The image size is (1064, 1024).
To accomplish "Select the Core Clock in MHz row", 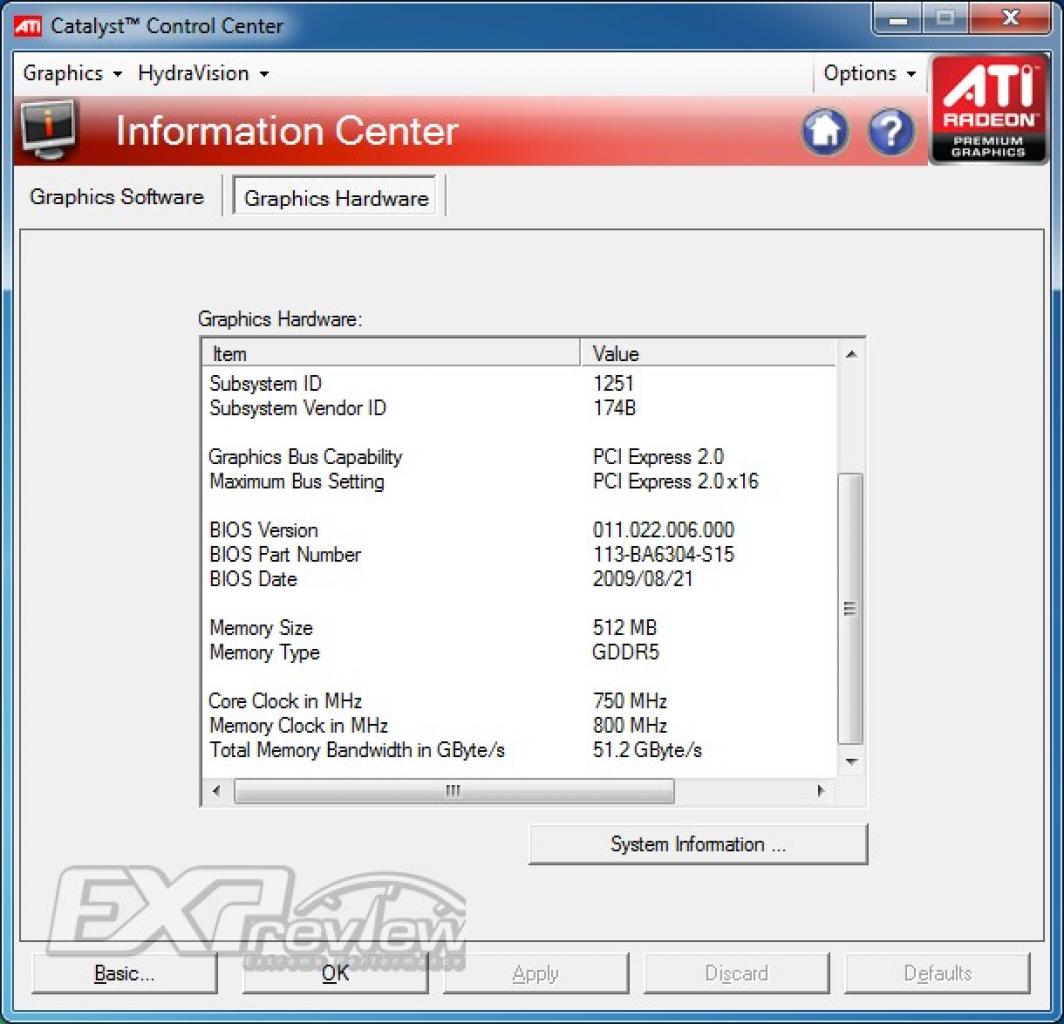I will [519, 701].
